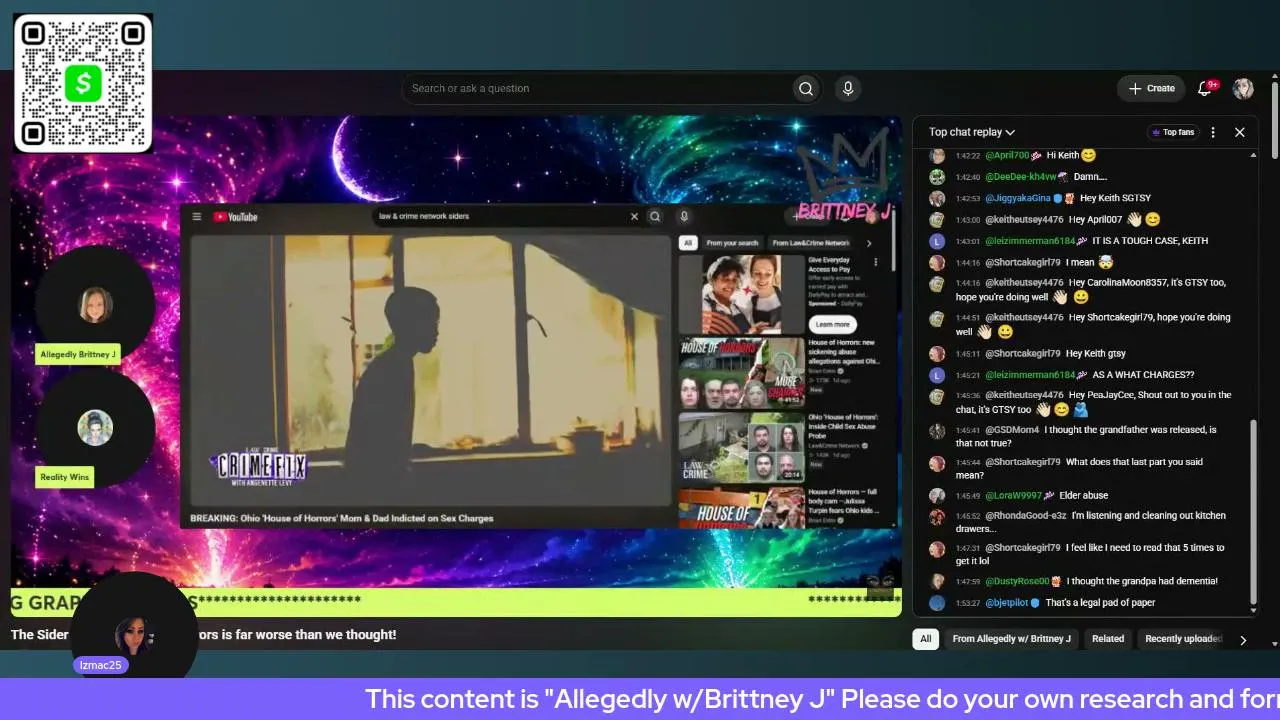Open @April700's profile picture in chat
The width and height of the screenshot is (1280, 720).
[x=937, y=156]
